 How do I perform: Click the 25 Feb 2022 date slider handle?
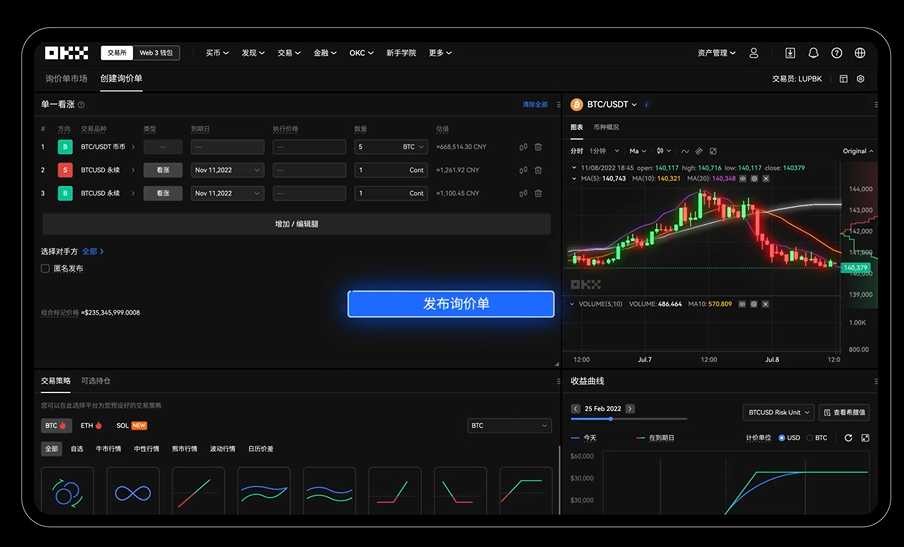pos(611,419)
